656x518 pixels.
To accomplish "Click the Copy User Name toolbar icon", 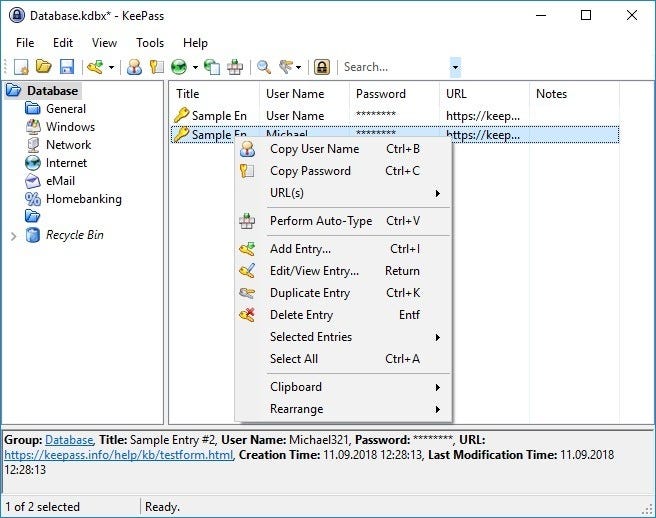I will pos(134,67).
